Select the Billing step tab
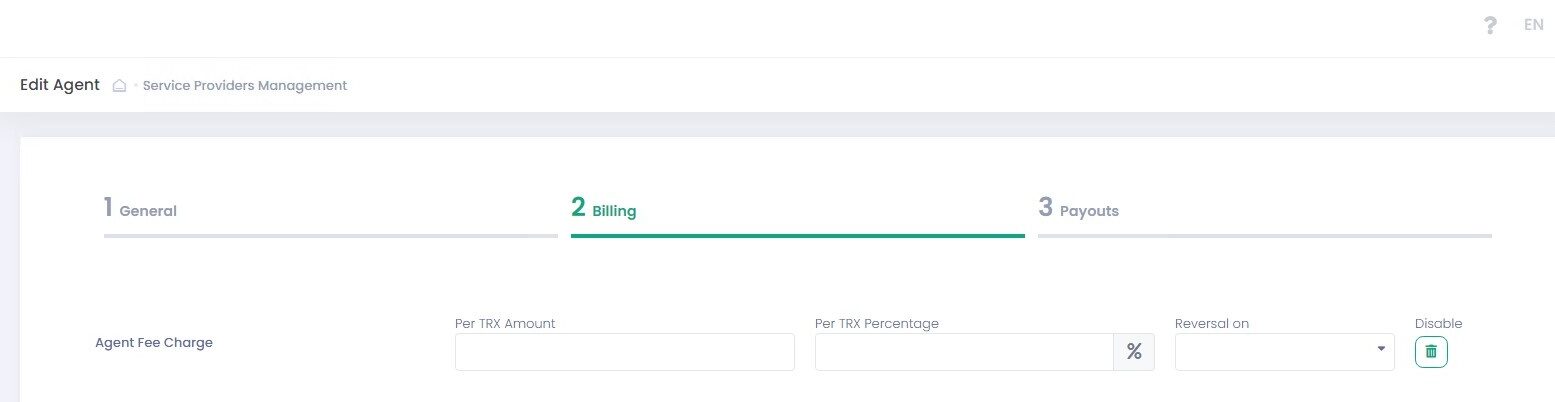 (x=604, y=209)
